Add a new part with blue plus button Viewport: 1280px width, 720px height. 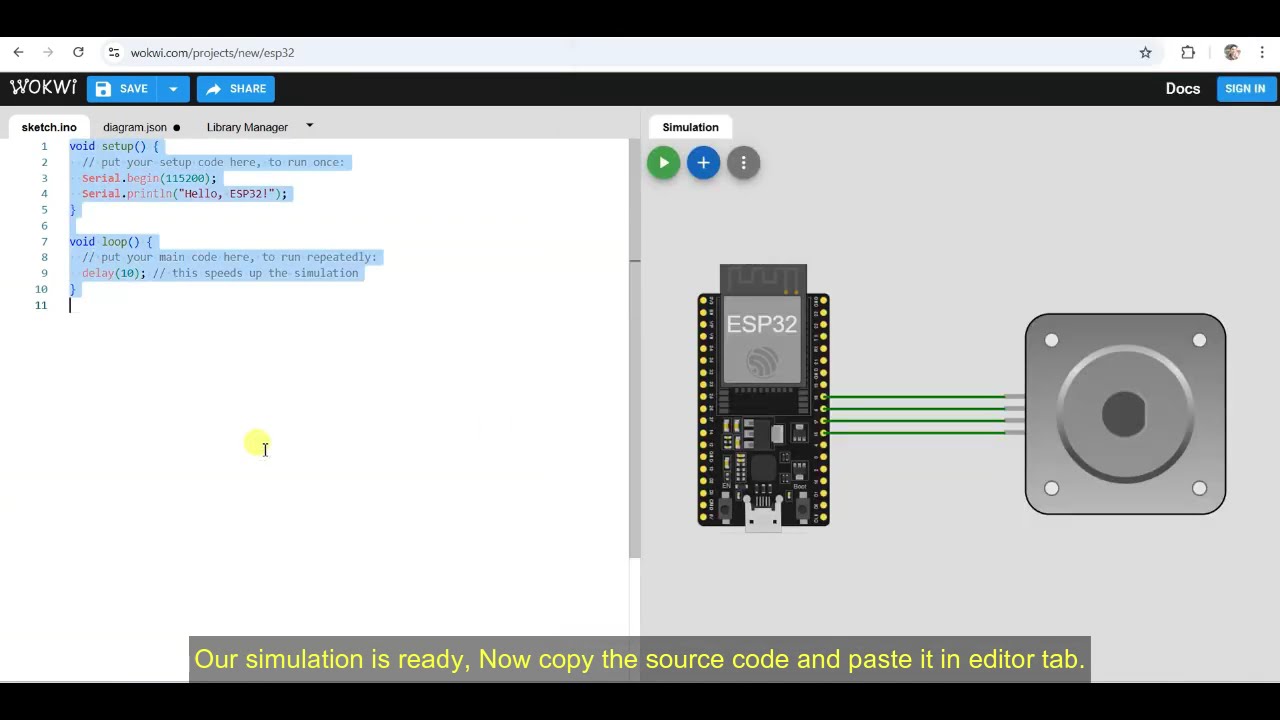[x=703, y=163]
